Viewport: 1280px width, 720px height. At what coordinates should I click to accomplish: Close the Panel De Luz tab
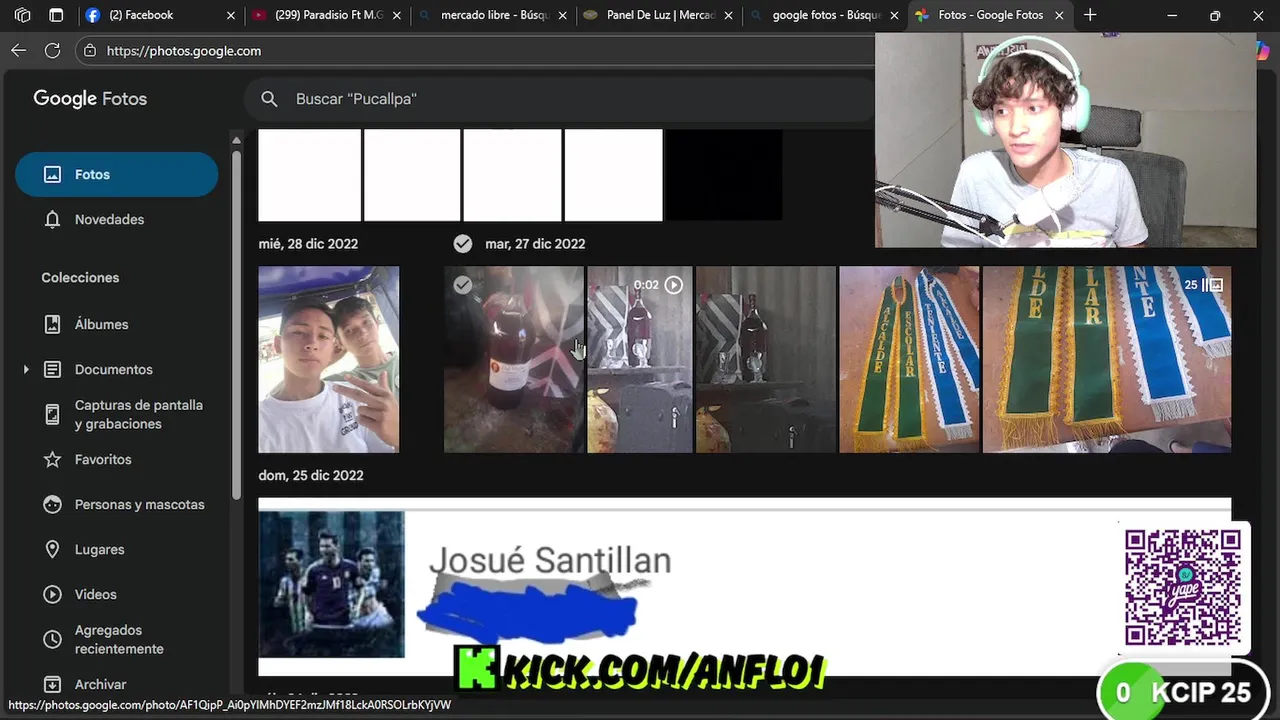[728, 15]
